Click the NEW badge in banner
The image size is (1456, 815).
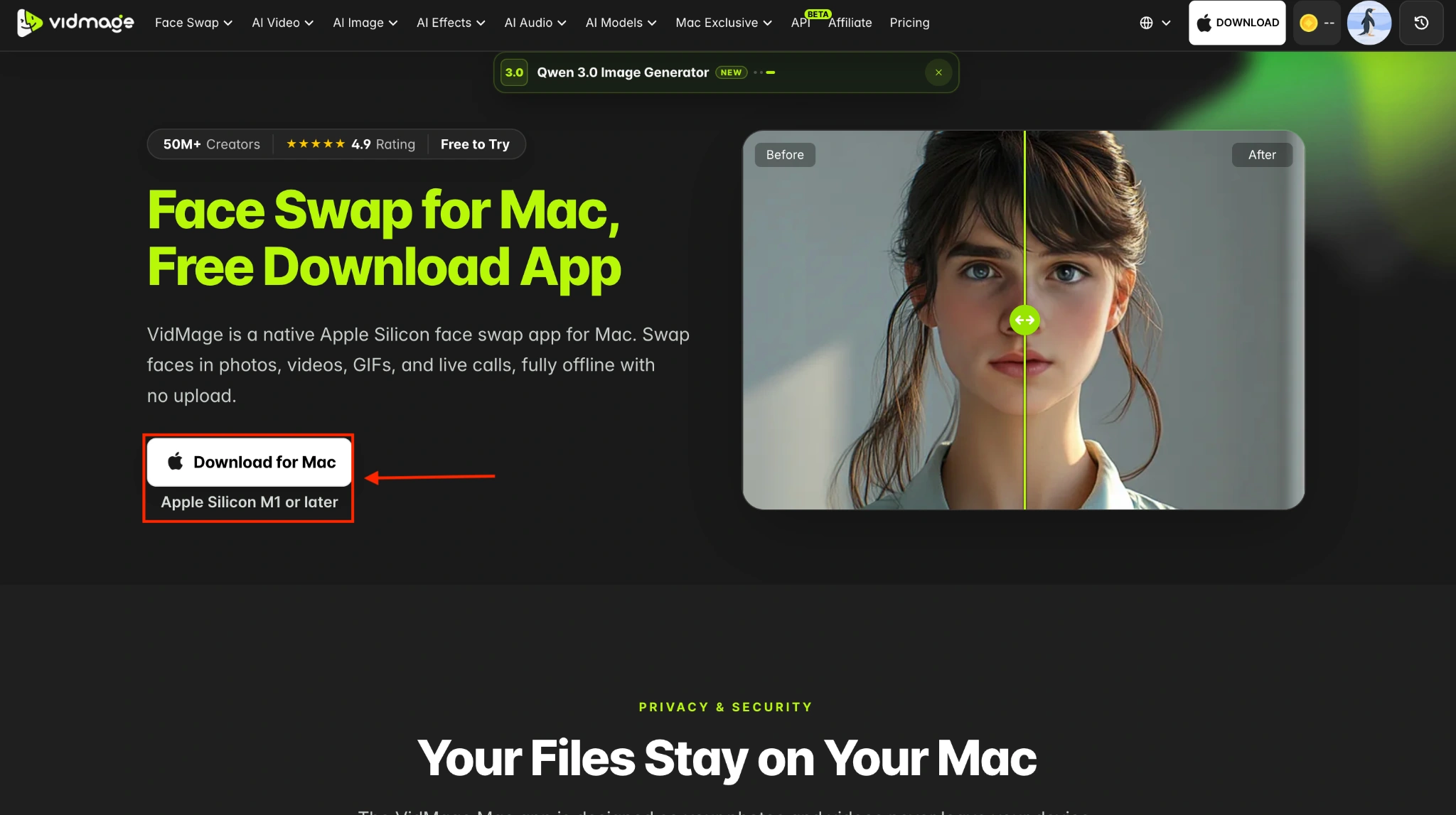[731, 72]
